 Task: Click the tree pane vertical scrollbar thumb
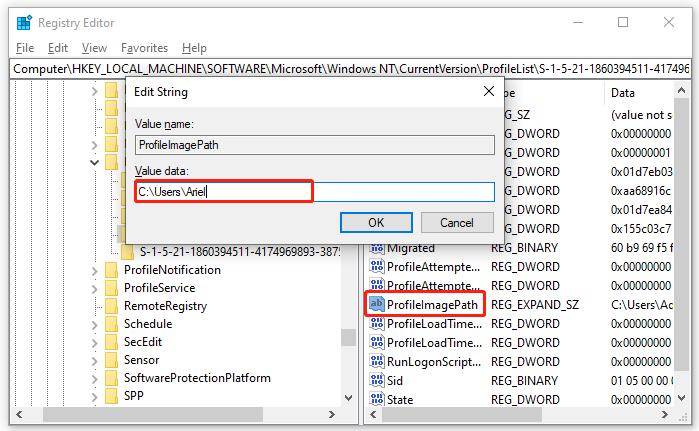pyautogui.click(x=349, y=337)
